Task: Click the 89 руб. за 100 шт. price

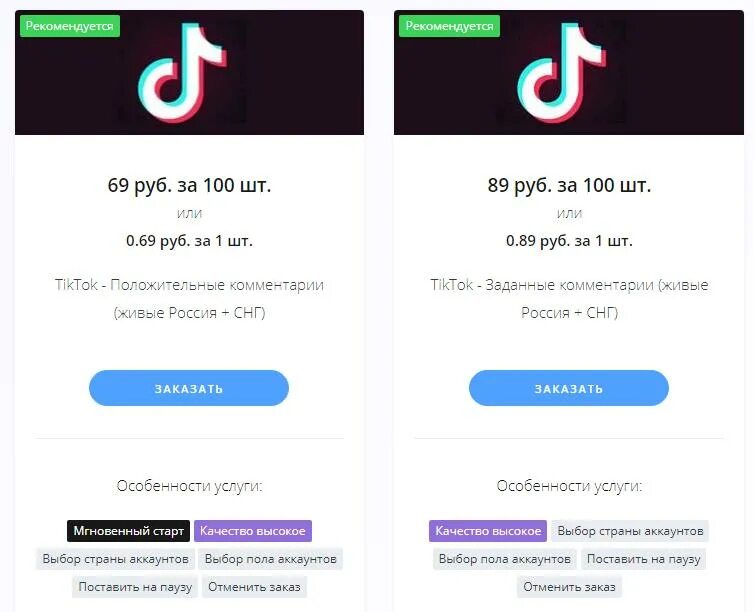Action: click(569, 185)
